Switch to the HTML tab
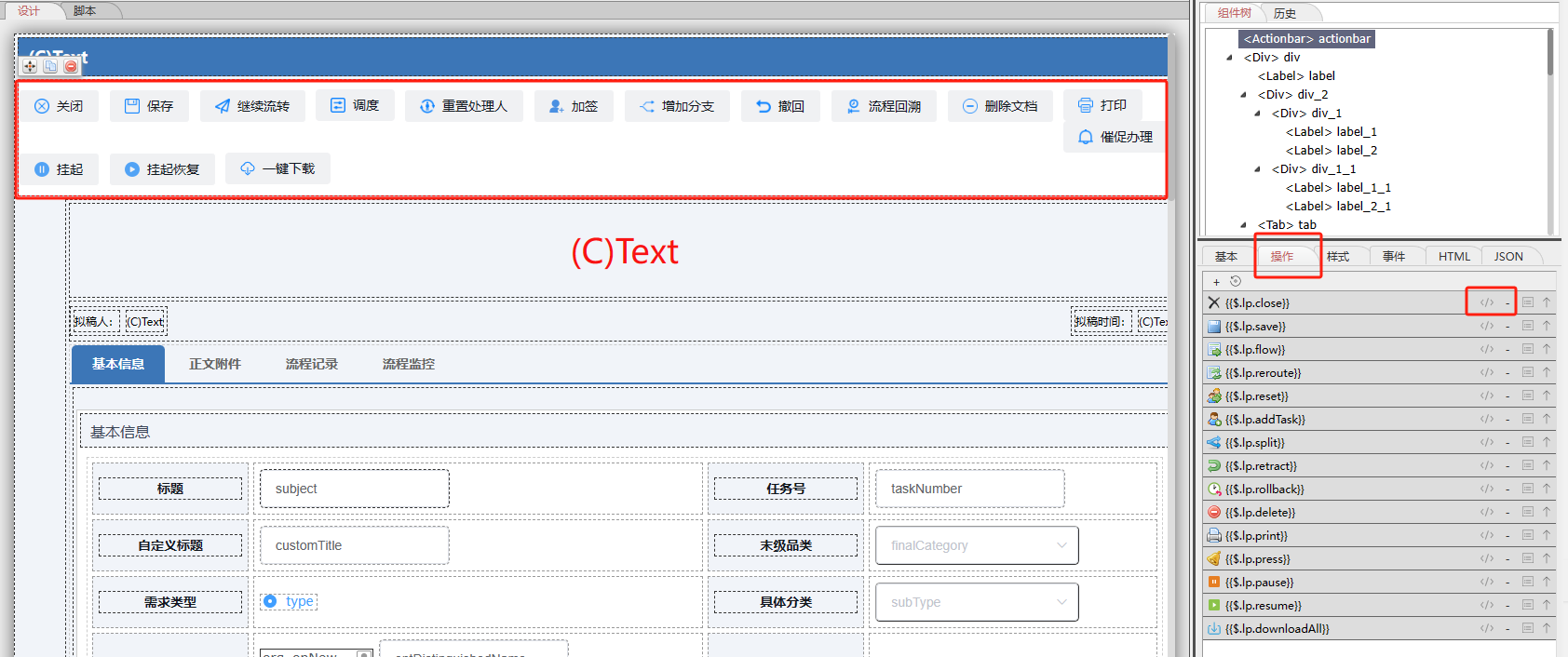Screen dimensions: 1568x657 [x=1454, y=257]
